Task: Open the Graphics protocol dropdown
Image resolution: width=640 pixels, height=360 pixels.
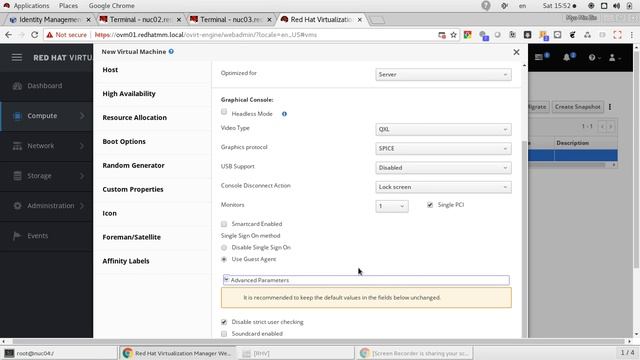Action: (443, 149)
